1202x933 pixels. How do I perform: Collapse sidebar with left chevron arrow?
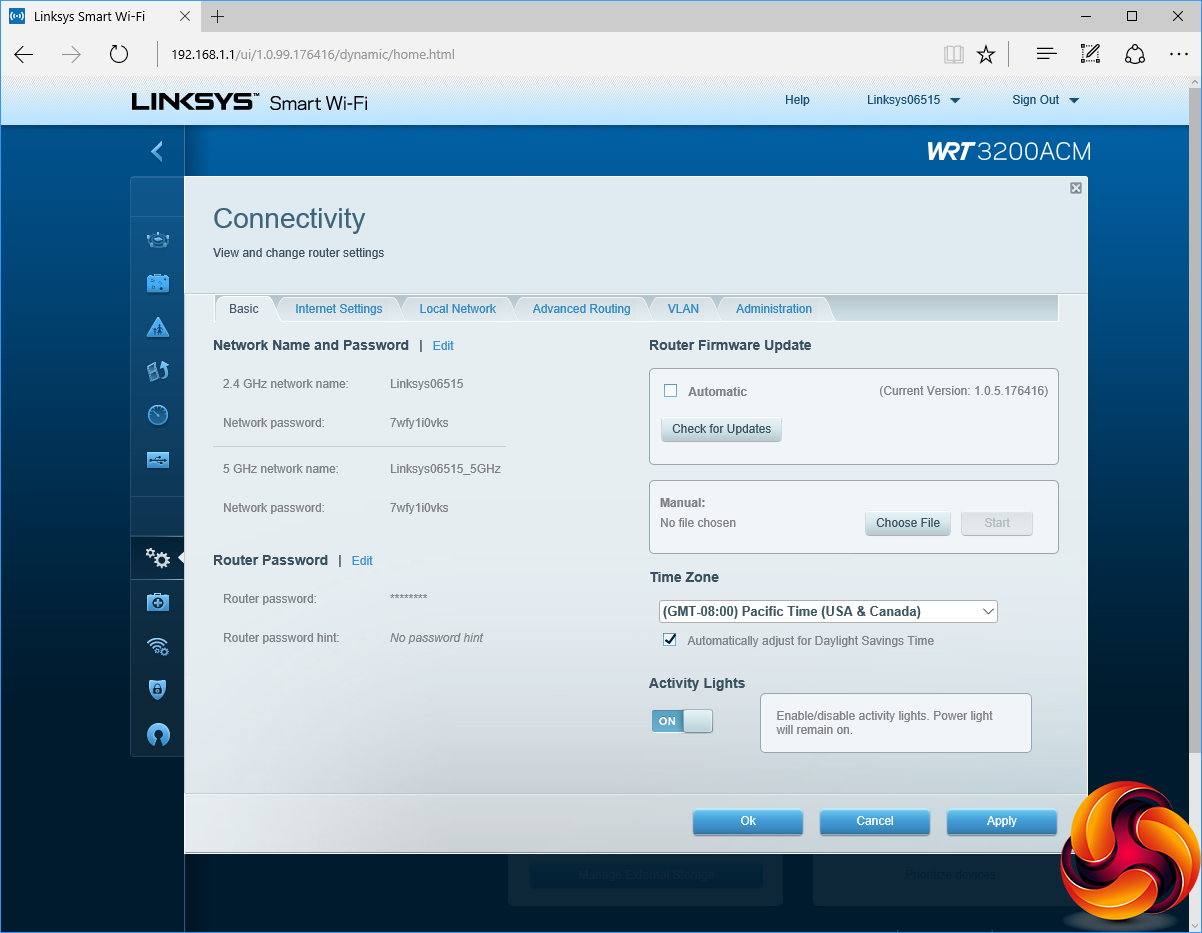click(157, 151)
